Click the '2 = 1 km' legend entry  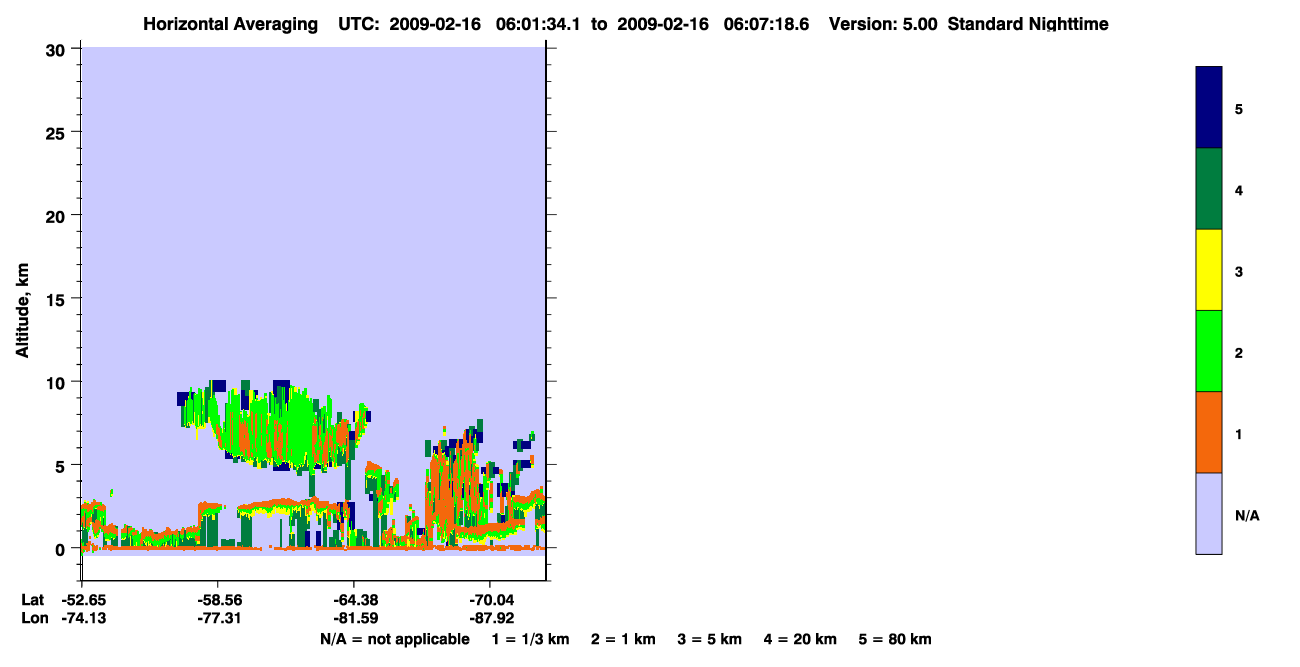click(623, 640)
